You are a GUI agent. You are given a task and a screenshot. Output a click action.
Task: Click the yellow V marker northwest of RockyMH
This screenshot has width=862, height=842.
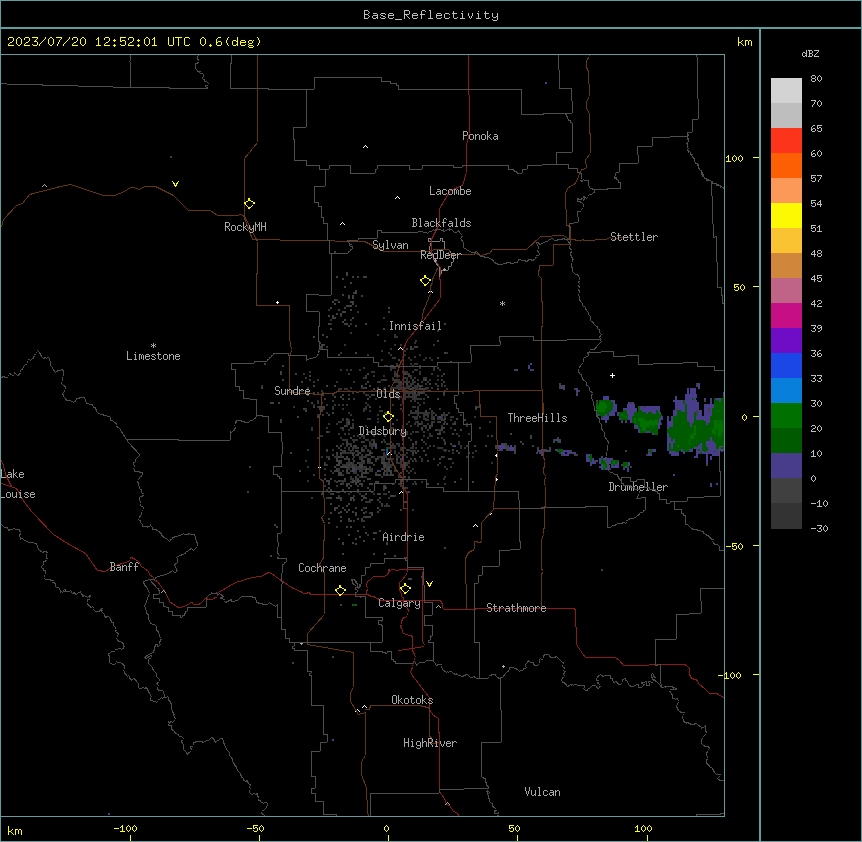(175, 184)
